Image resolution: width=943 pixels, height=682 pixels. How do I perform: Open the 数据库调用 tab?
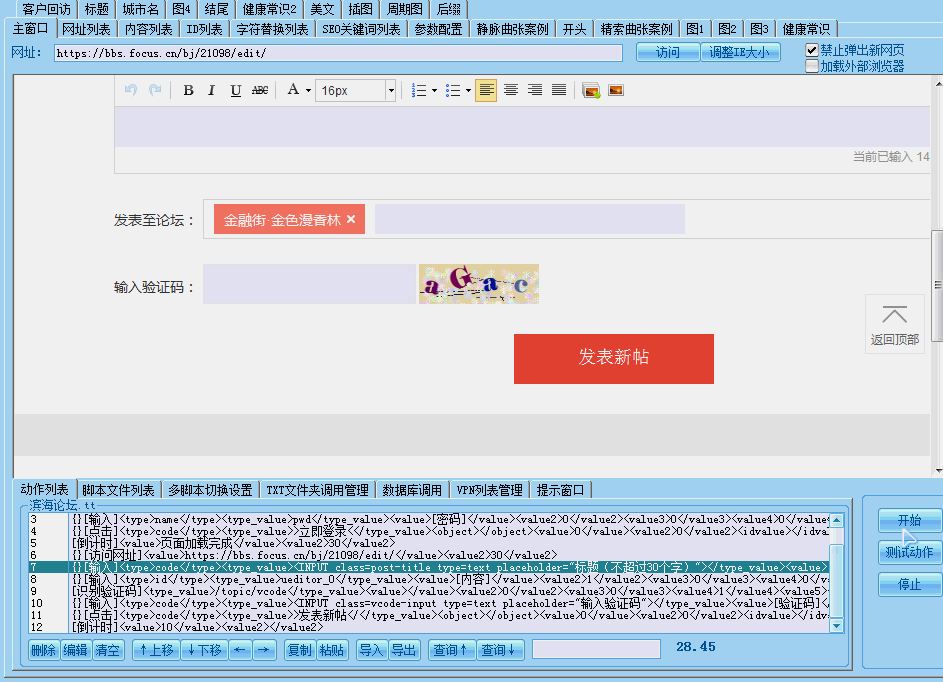coord(412,490)
